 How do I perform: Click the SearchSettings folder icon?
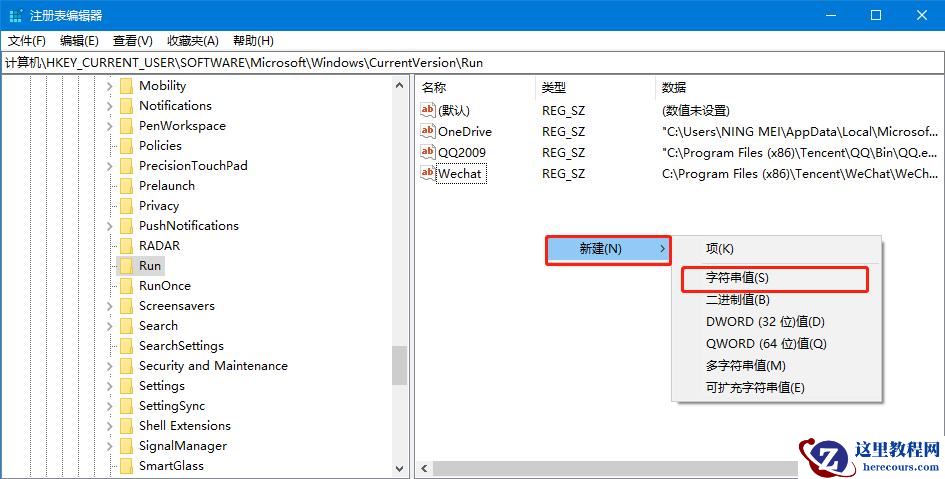click(x=126, y=346)
